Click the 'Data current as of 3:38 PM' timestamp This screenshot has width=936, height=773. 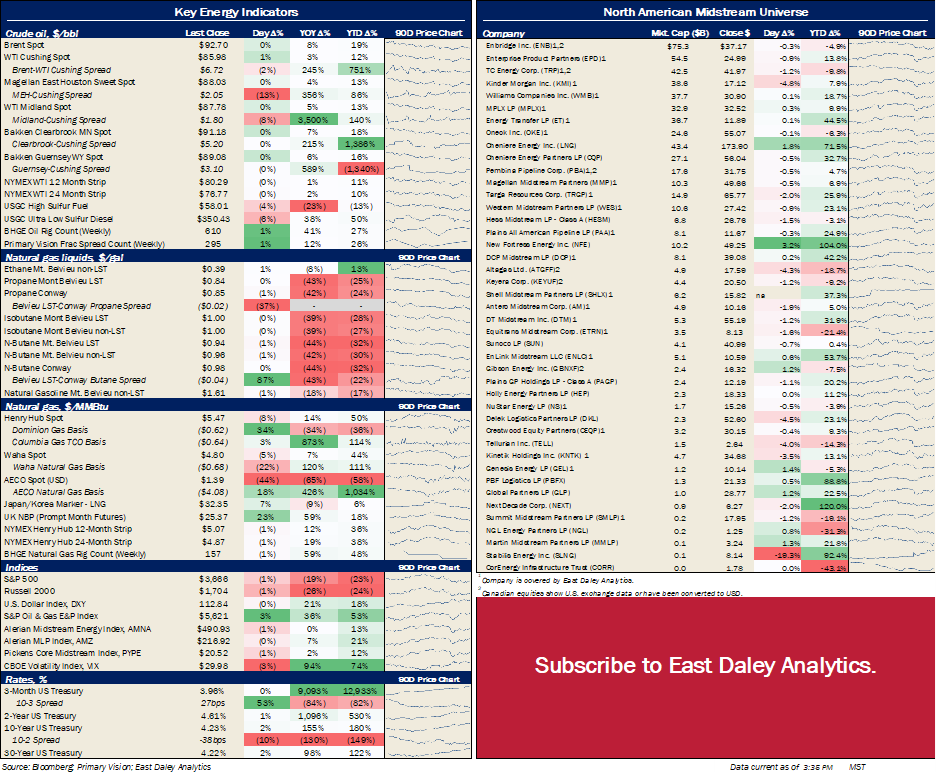[781, 766]
